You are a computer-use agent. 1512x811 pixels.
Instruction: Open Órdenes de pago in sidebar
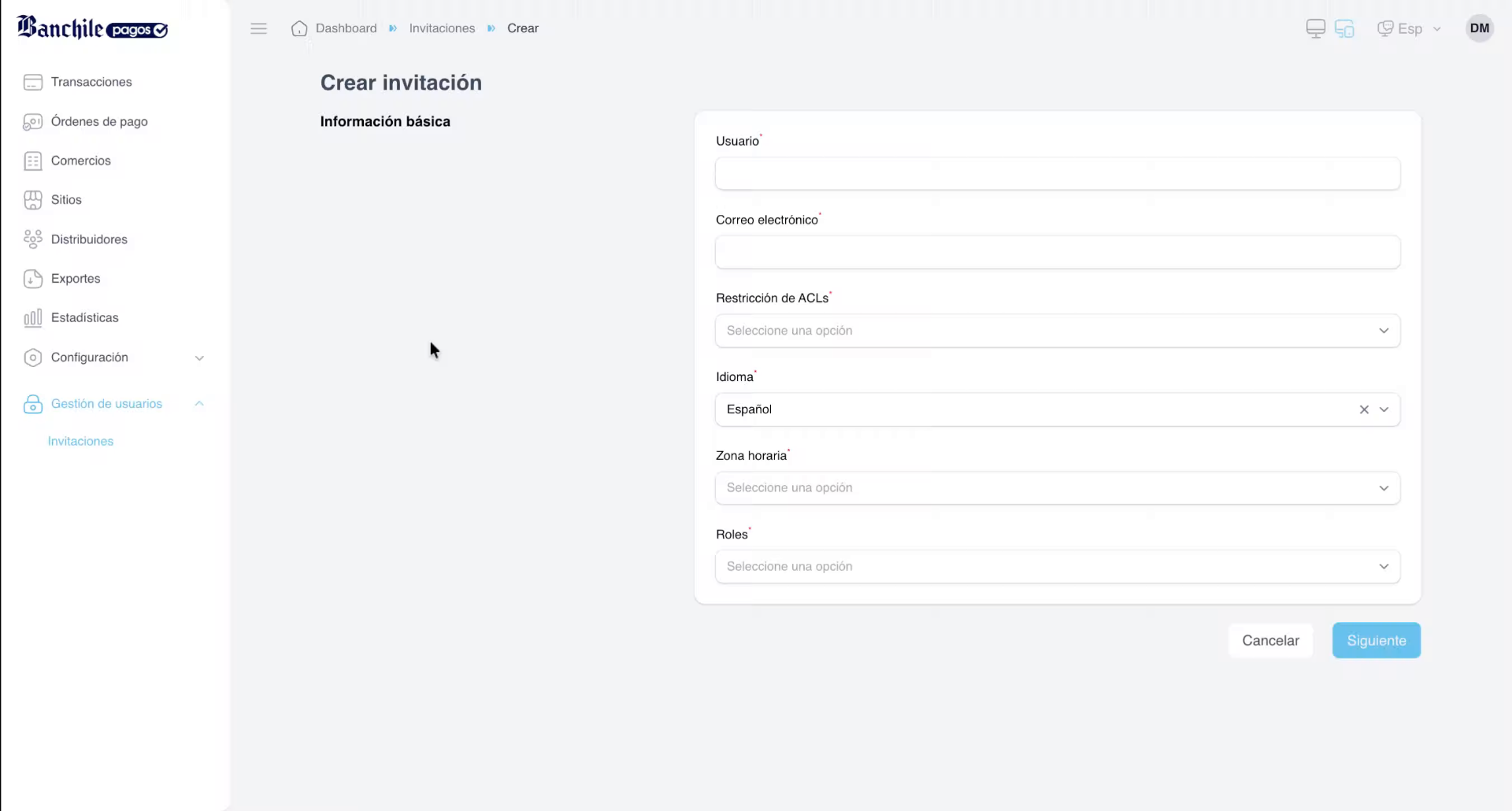click(99, 121)
